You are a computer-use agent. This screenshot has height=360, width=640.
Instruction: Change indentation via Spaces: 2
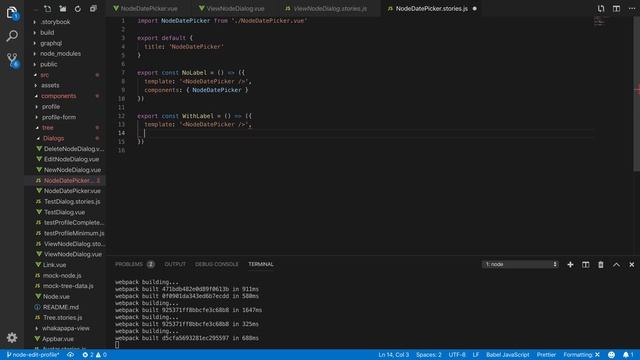point(429,355)
